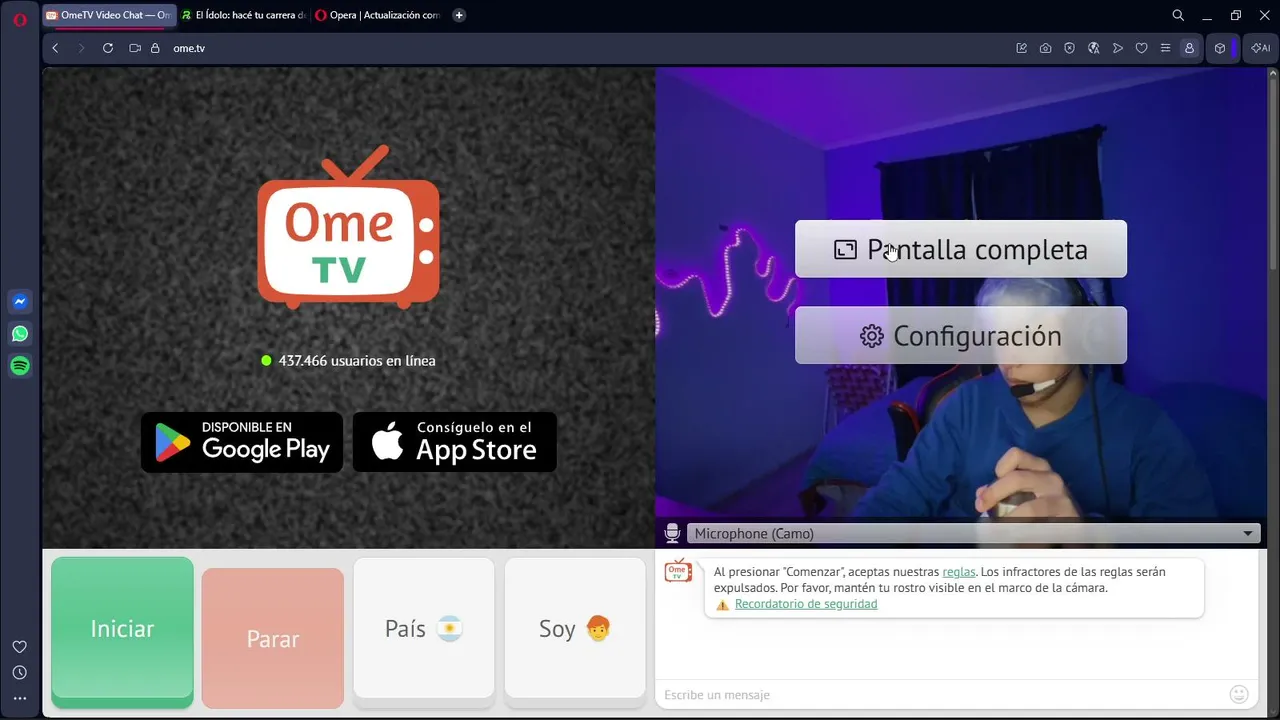Go forward to the next page

click(x=82, y=48)
